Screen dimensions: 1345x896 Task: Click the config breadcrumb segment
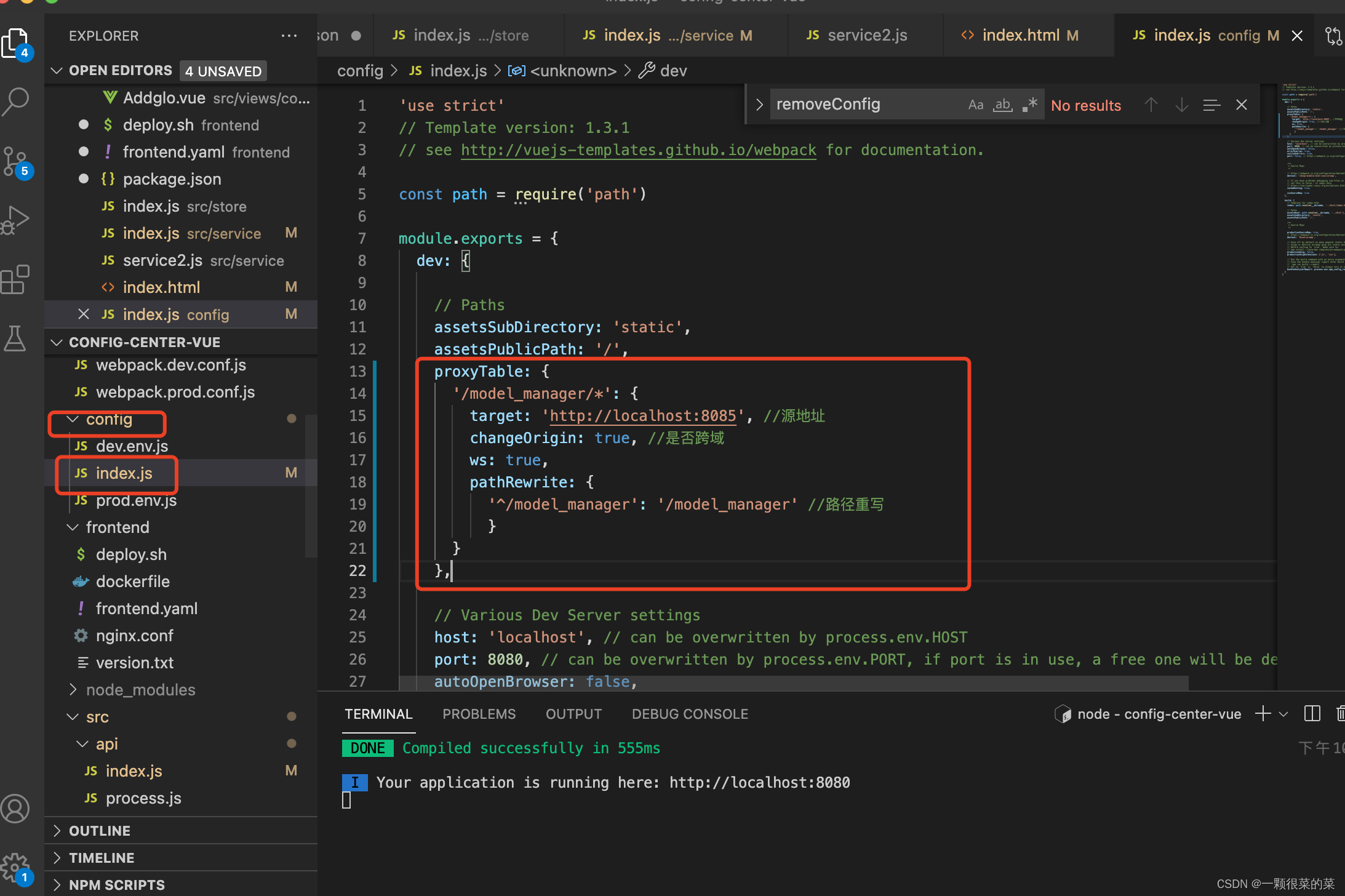(x=360, y=71)
